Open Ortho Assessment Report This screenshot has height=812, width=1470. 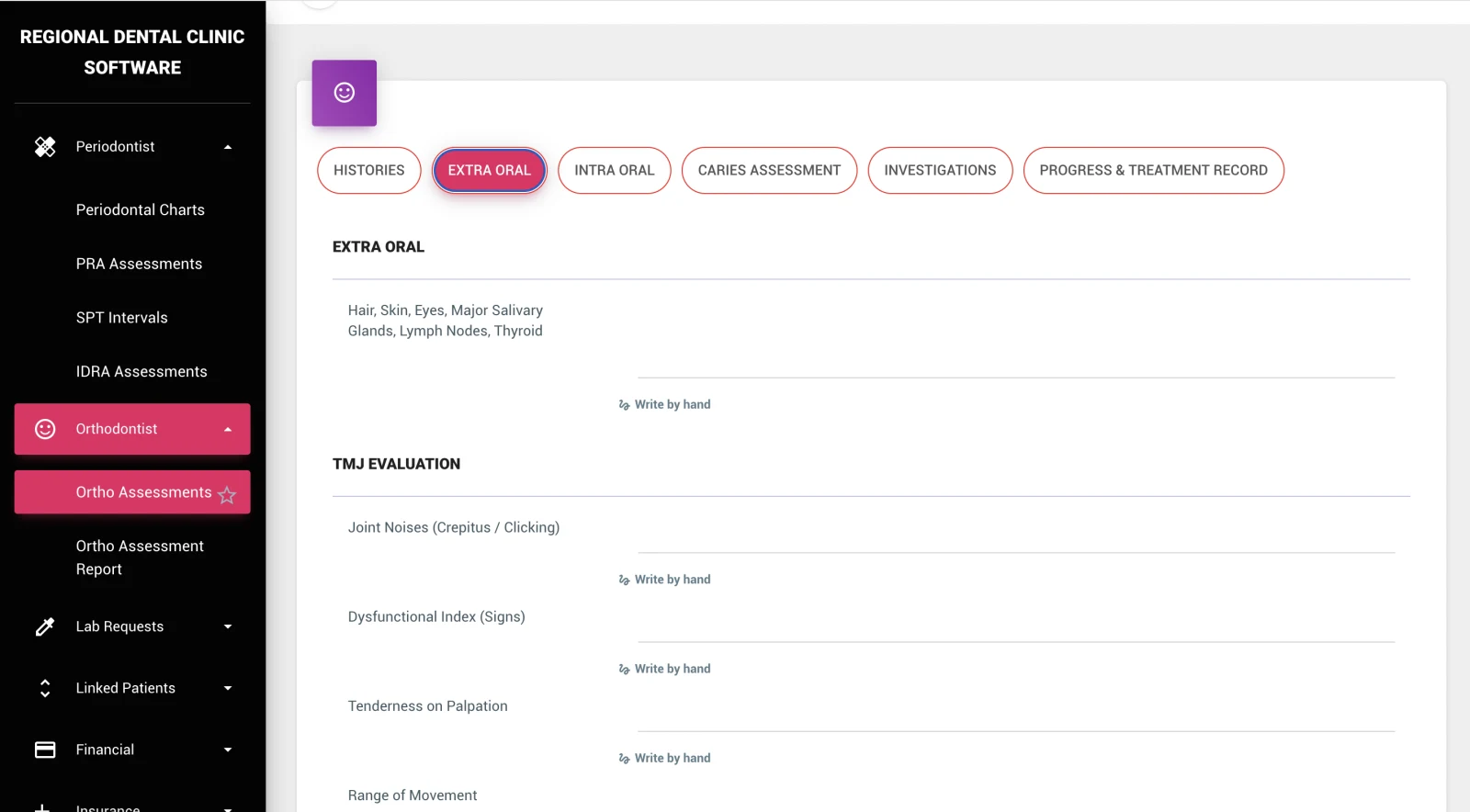pyautogui.click(x=140, y=558)
